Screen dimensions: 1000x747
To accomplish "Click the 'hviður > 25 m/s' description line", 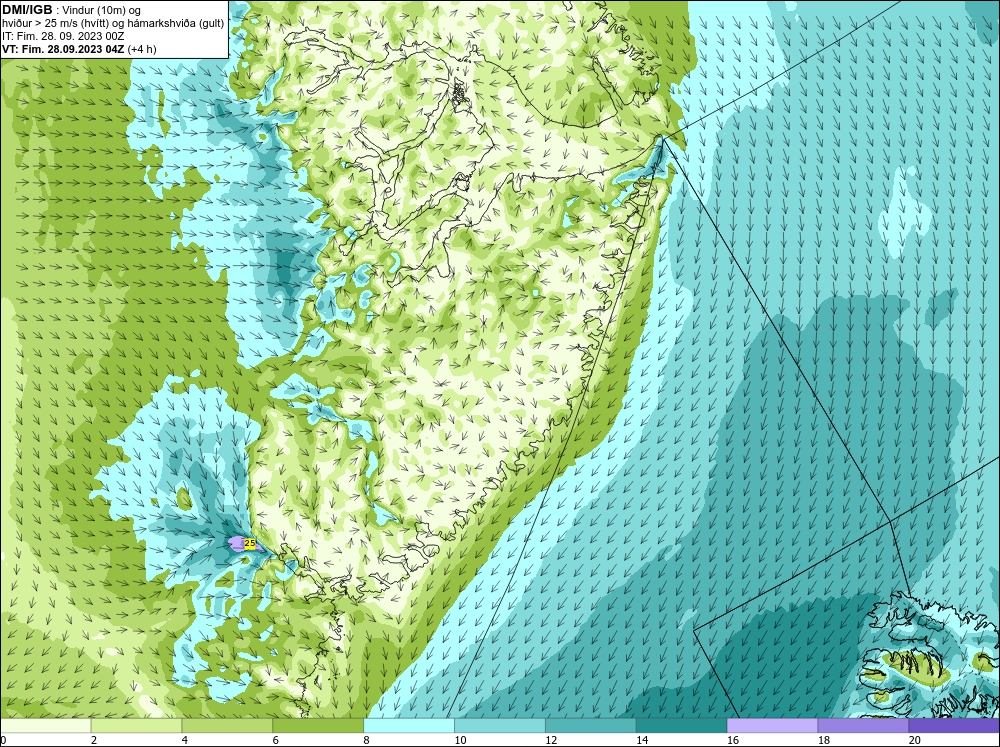I will click(113, 24).
